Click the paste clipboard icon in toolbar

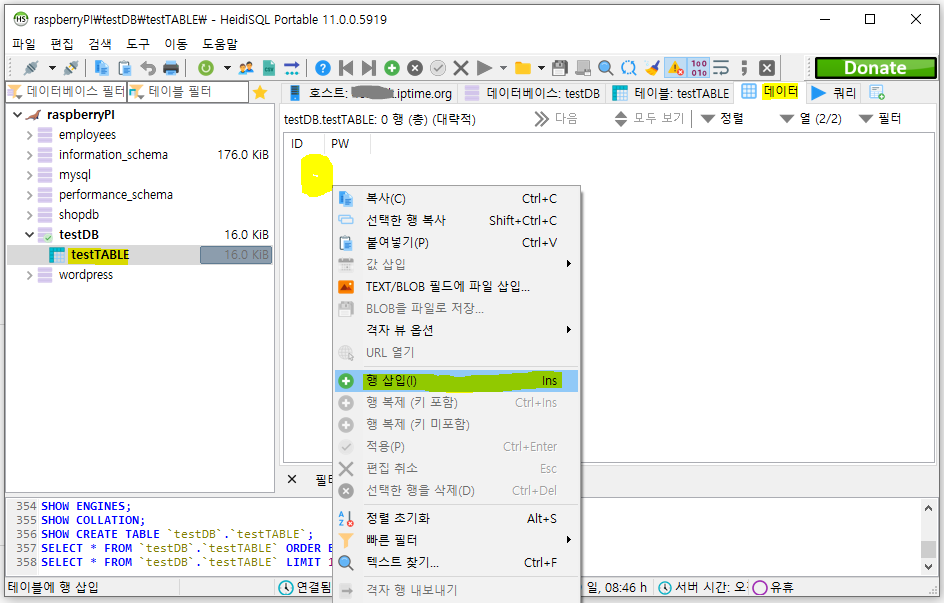coord(124,68)
